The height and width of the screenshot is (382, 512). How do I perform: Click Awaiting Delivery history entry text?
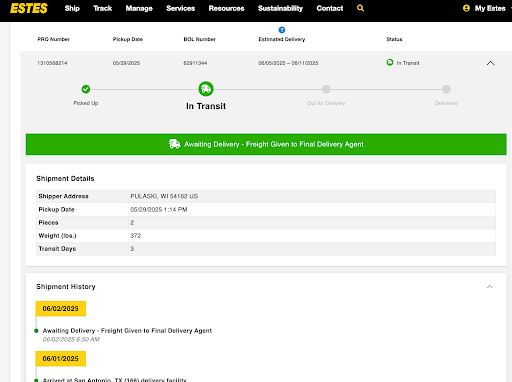[x=127, y=331]
